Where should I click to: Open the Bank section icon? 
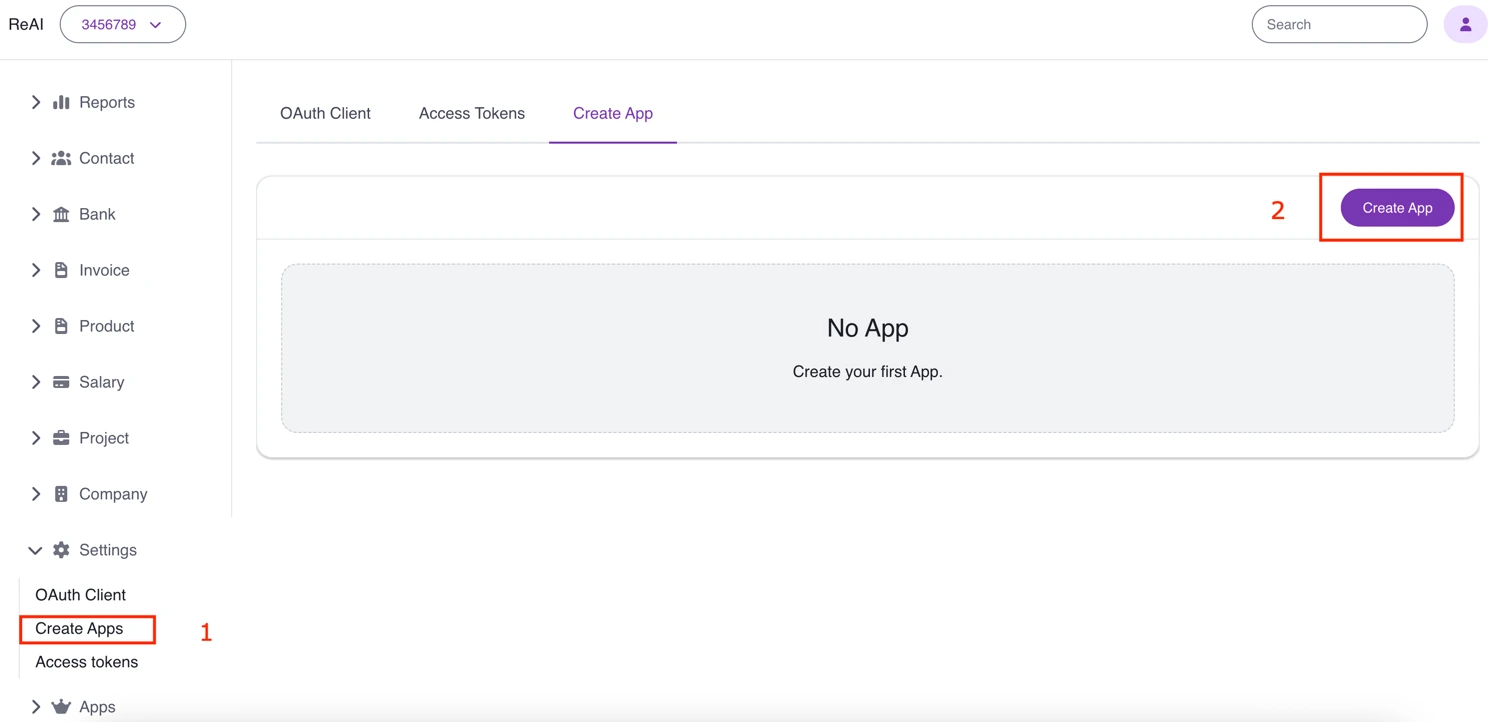(x=61, y=214)
